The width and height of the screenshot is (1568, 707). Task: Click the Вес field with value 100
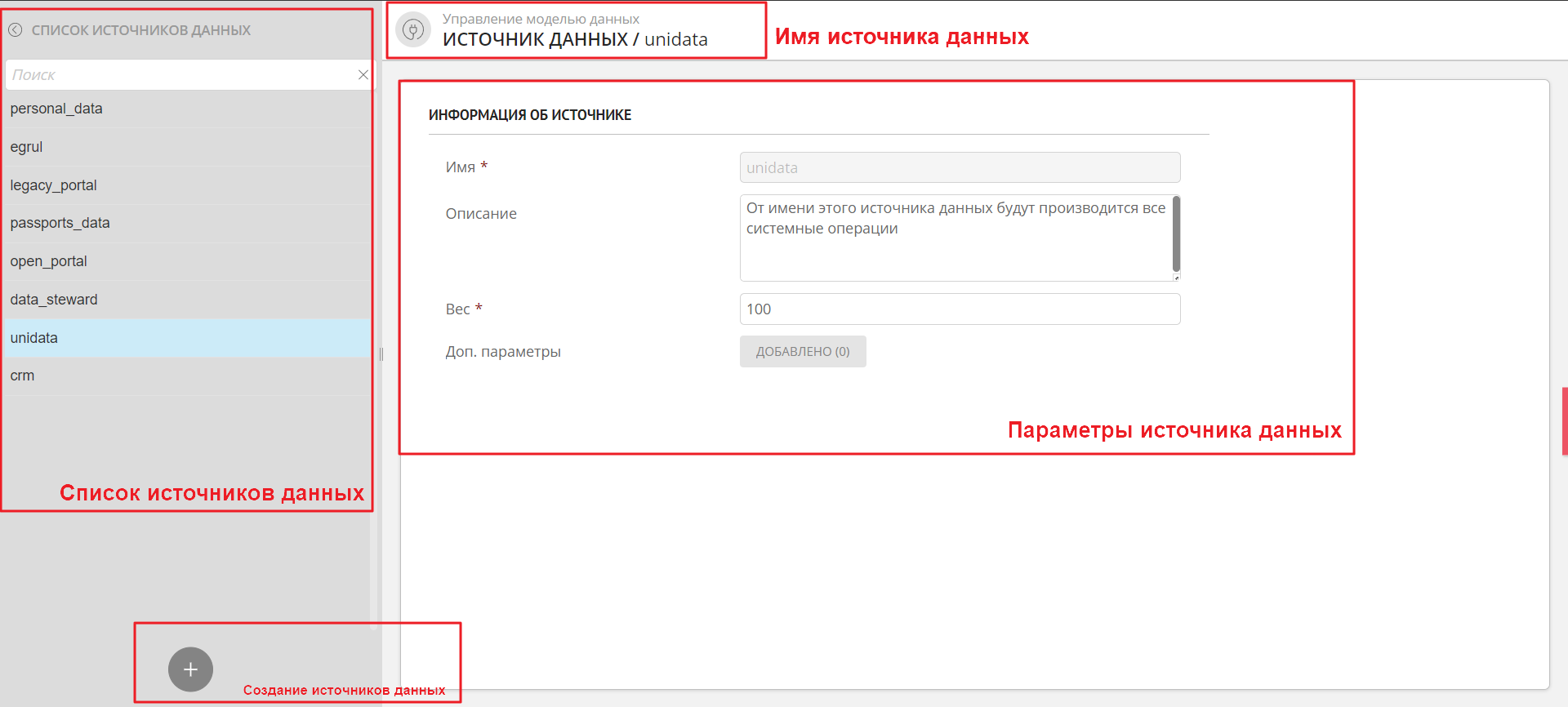pos(960,309)
